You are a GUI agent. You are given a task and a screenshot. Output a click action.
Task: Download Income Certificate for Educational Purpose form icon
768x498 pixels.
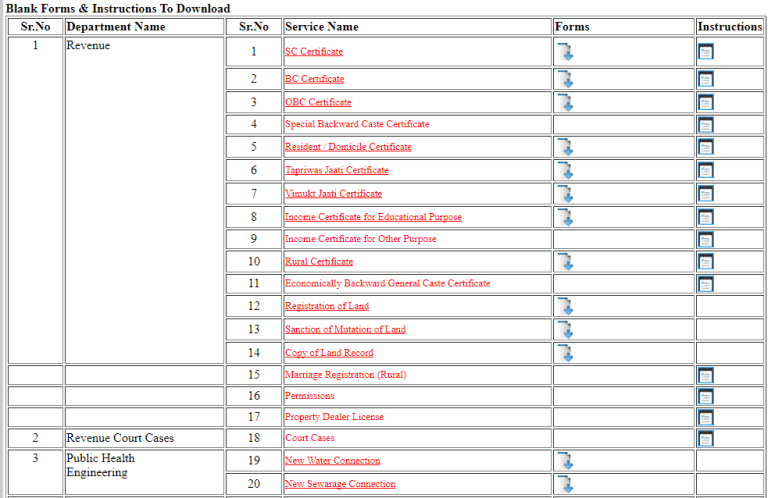tap(565, 217)
